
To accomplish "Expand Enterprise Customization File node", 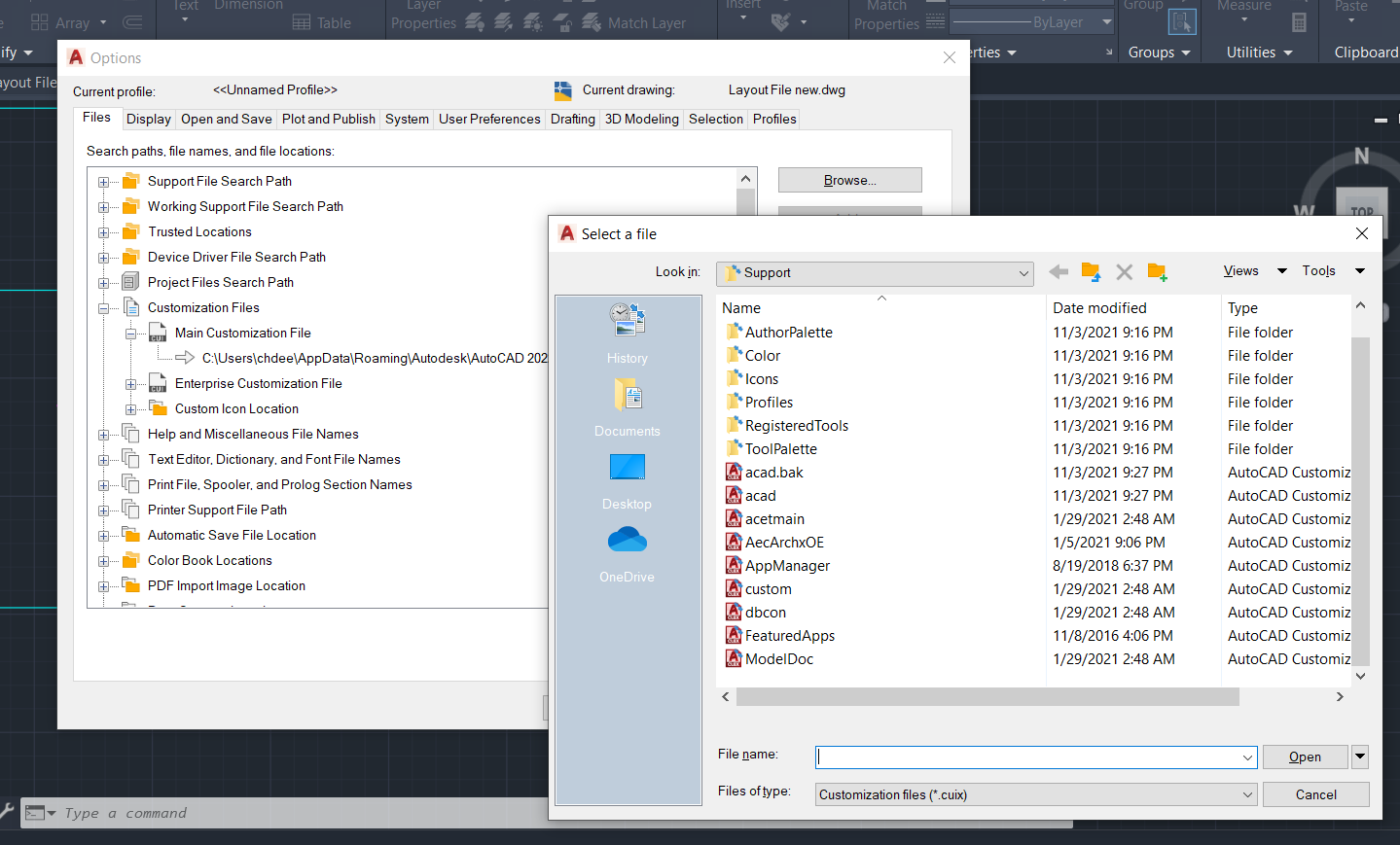I will coord(130,384).
